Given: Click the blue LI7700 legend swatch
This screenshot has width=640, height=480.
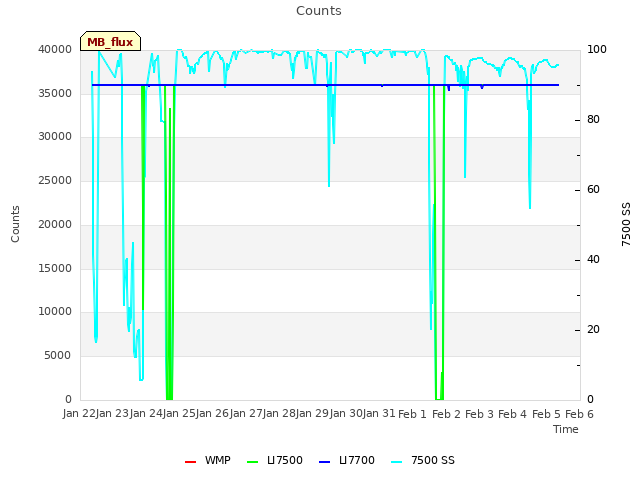Looking at the screenshot, I should tap(324, 462).
